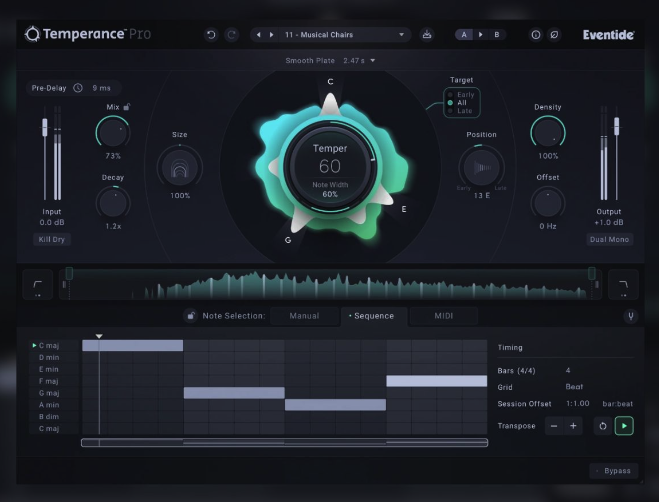This screenshot has height=502, width=659.
Task: Toggle the Dual Mono button
Action: coord(609,239)
